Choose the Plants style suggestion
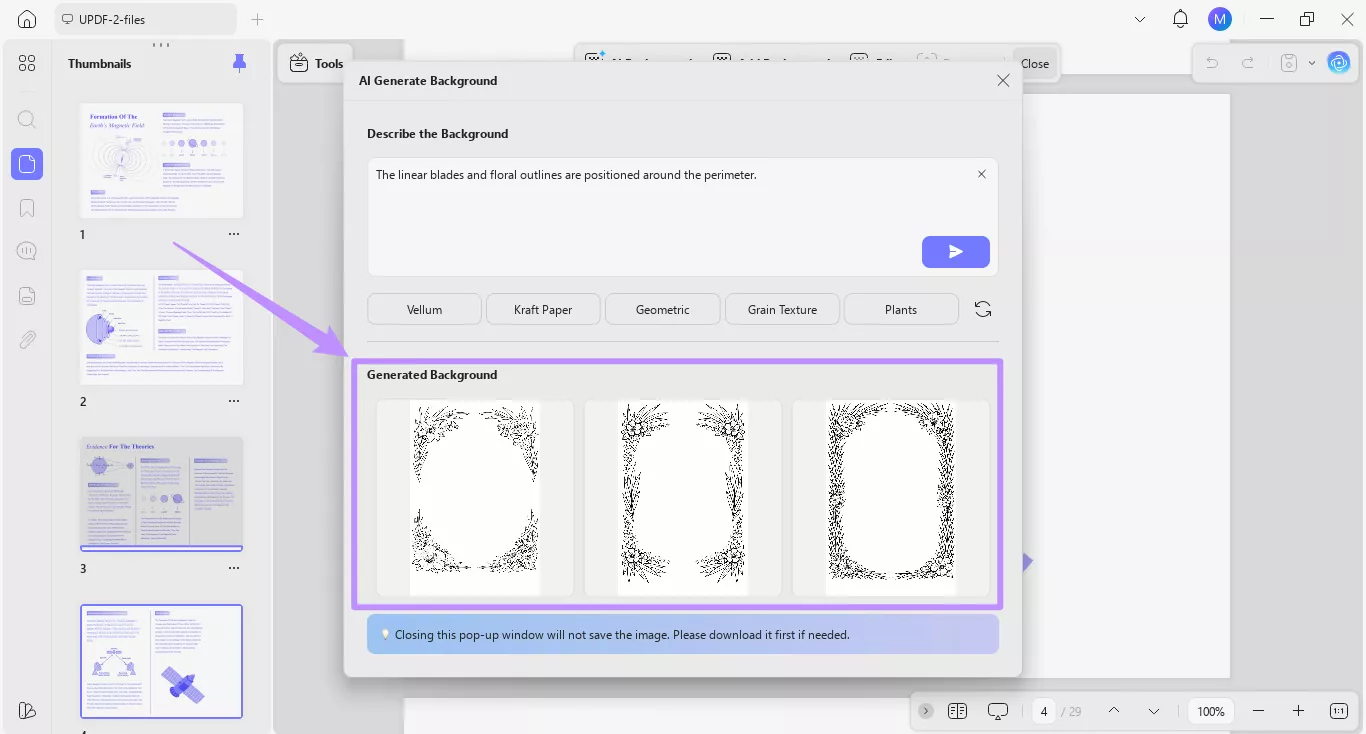 [901, 309]
